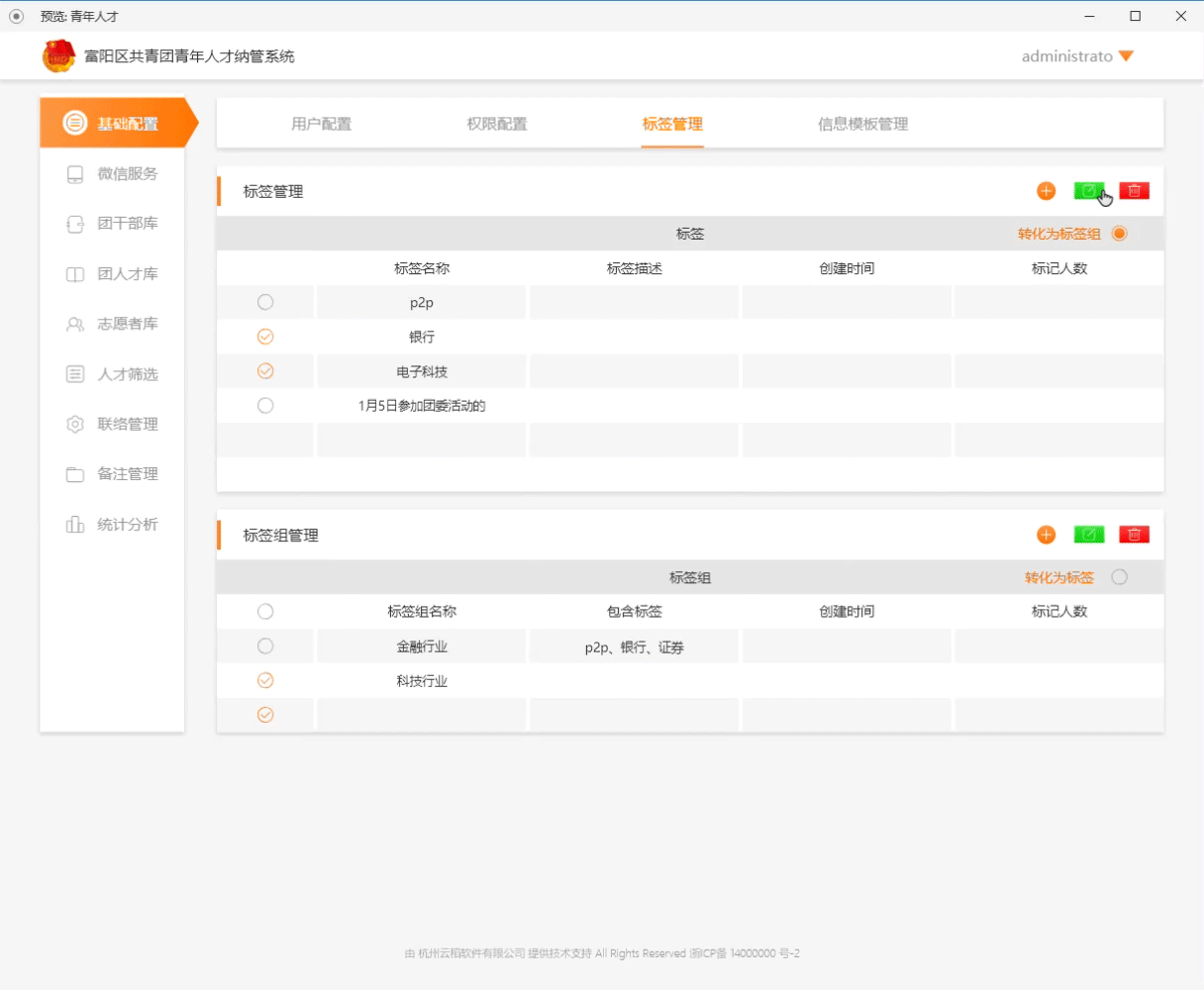Click the 联络管理 gear icon

tap(75, 424)
